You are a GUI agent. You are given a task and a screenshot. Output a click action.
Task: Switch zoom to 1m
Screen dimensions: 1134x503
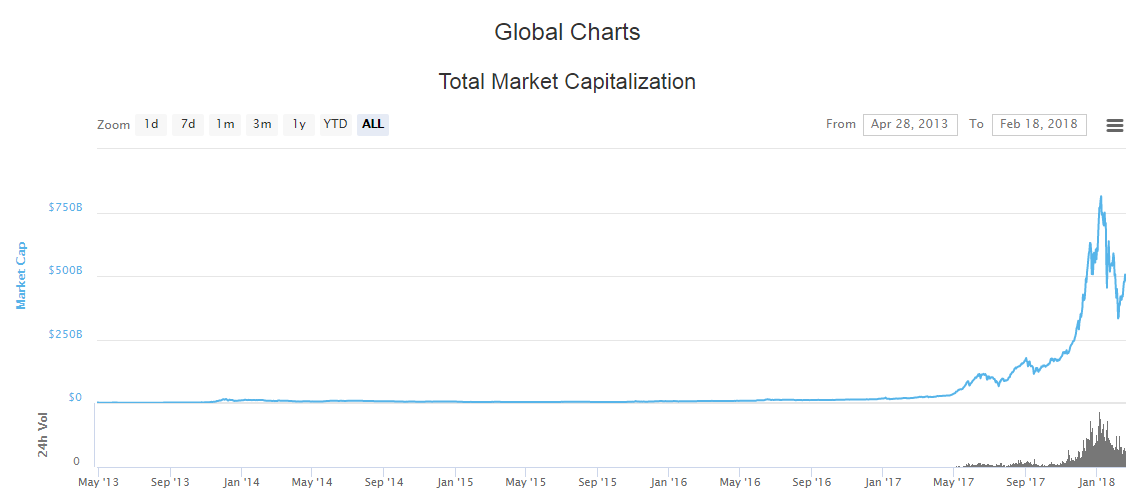tap(225, 124)
